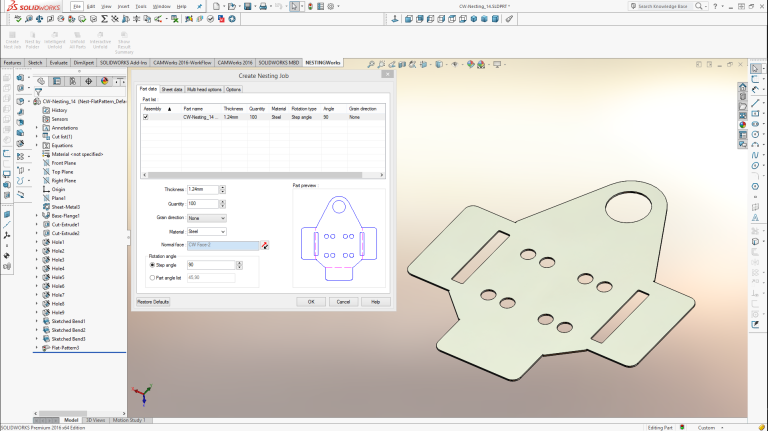
Task: Expand the Cut list(1) tree node
Action: tap(37, 137)
